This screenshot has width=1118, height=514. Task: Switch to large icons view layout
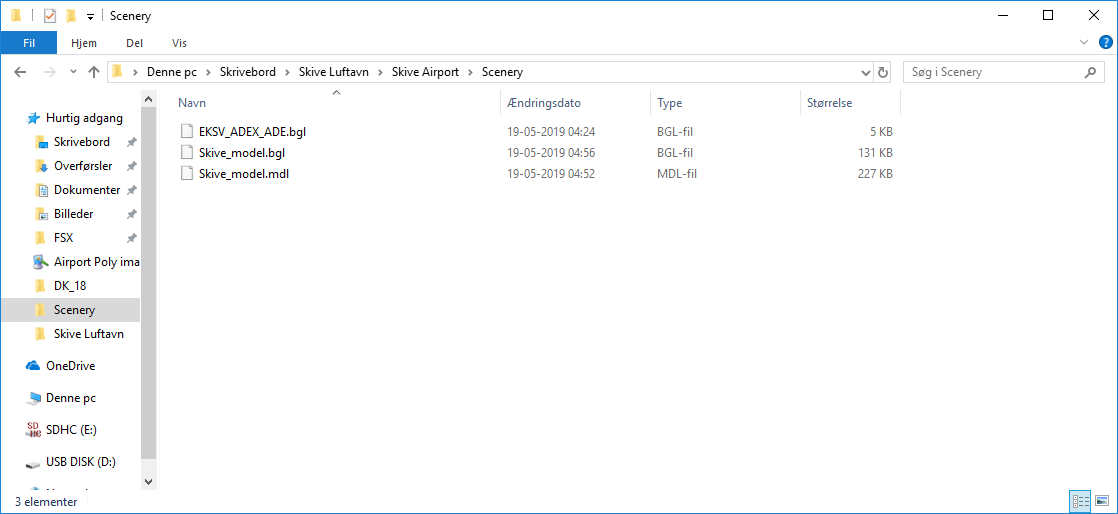tap(1100, 501)
